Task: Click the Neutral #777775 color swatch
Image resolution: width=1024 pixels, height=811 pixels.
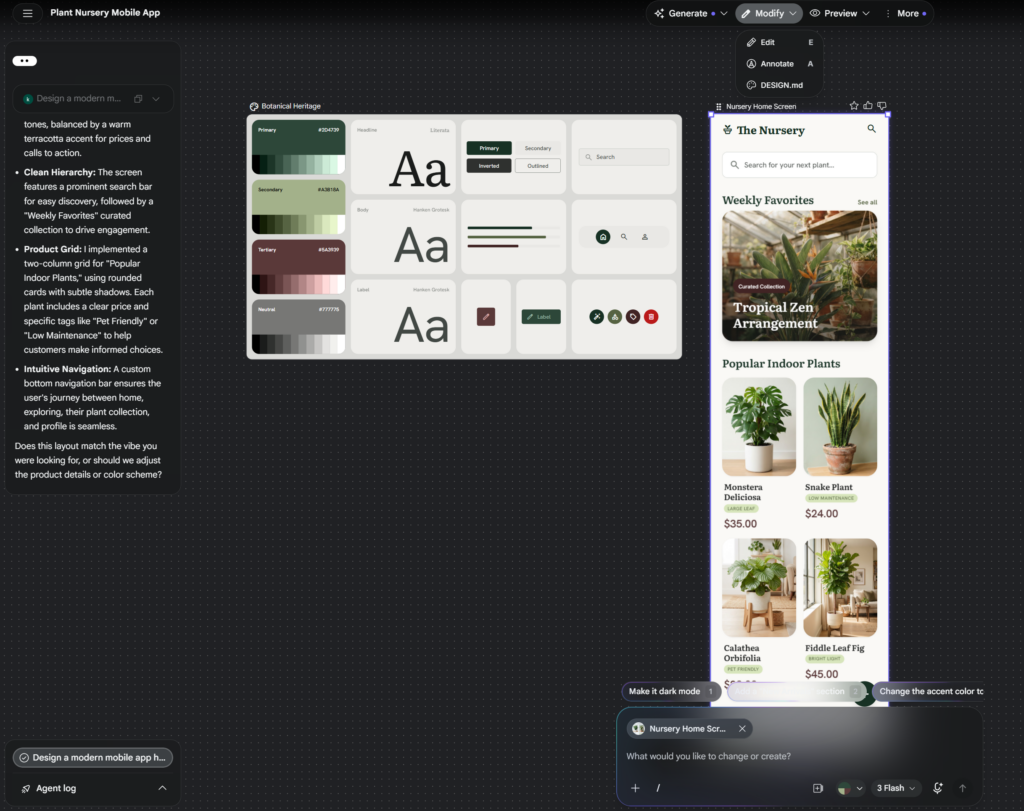Action: (298, 326)
